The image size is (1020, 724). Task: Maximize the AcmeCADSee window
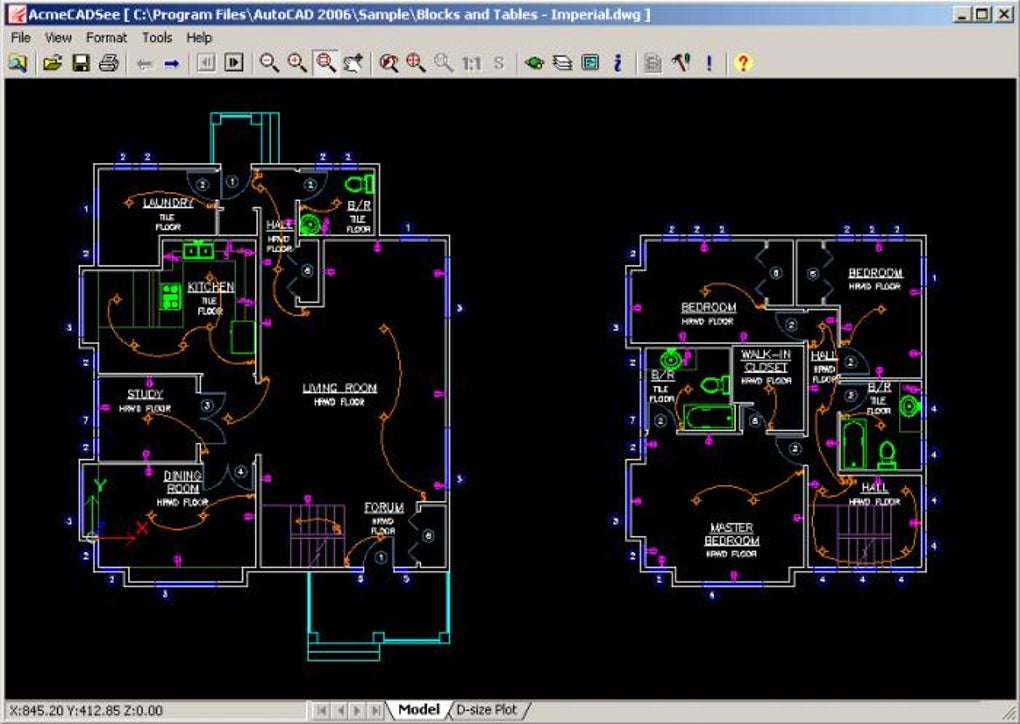pyautogui.click(x=982, y=14)
